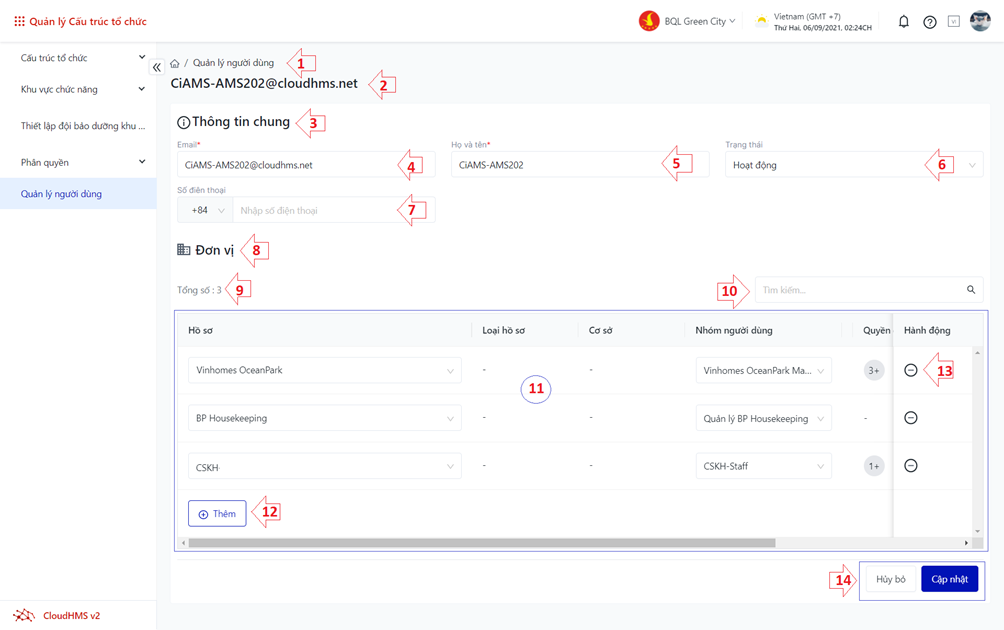Image resolution: width=1004 pixels, height=630 pixels.
Task: Open the +84 country code dropdown
Action: pos(206,211)
